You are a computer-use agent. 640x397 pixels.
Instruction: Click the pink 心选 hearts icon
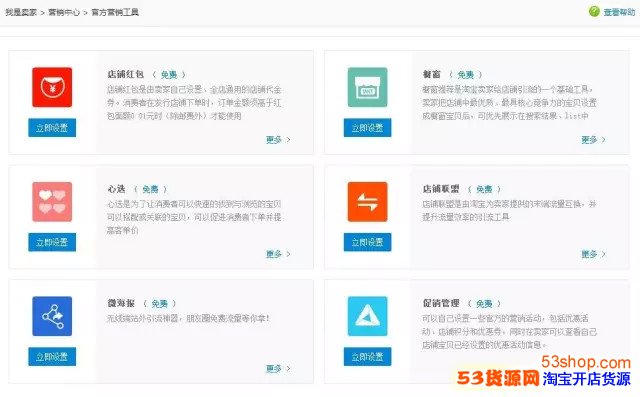[52, 202]
